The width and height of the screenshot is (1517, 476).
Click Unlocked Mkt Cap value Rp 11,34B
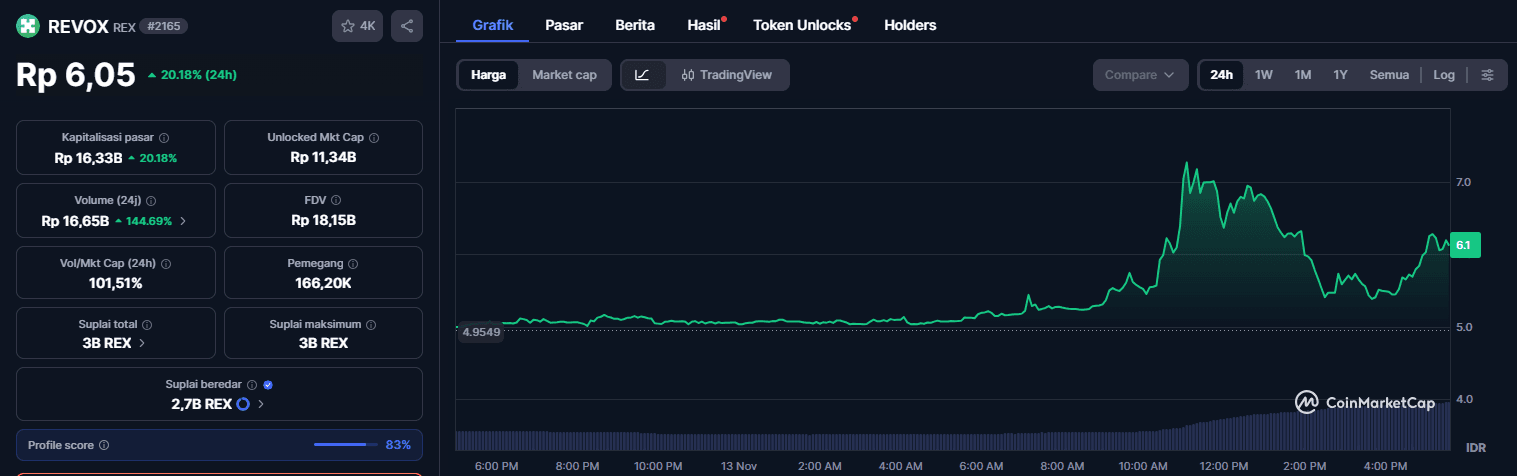(x=324, y=158)
